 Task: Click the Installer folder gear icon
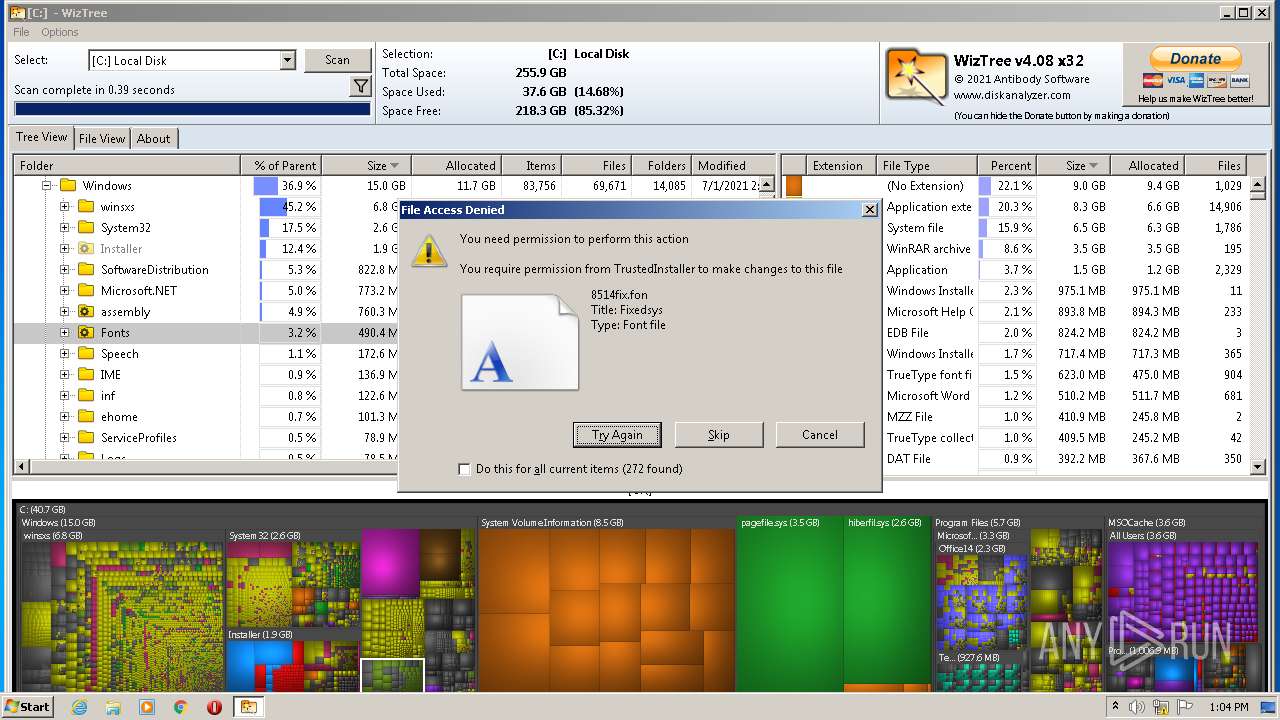86,249
